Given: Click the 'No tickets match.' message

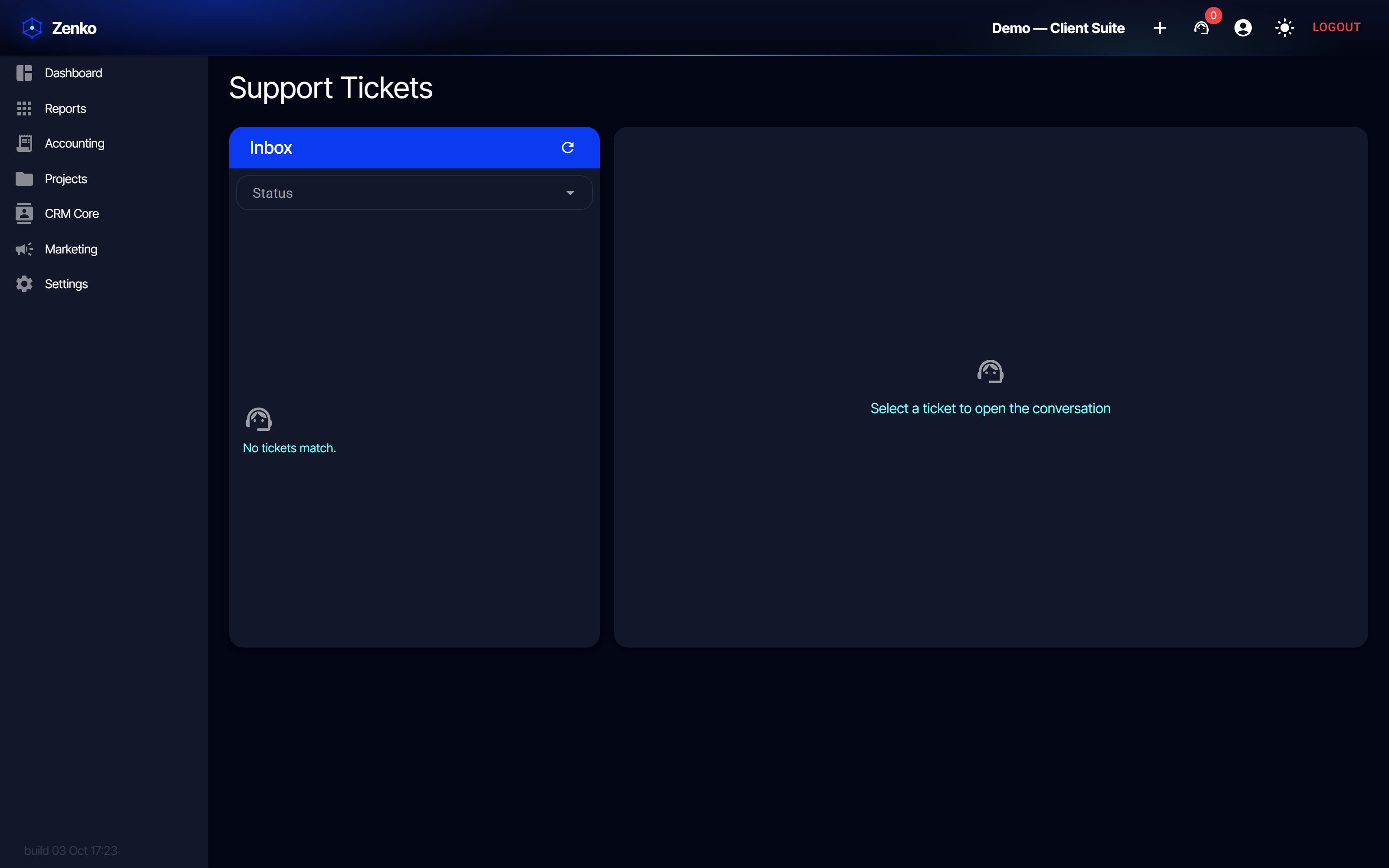Looking at the screenshot, I should coord(289,448).
